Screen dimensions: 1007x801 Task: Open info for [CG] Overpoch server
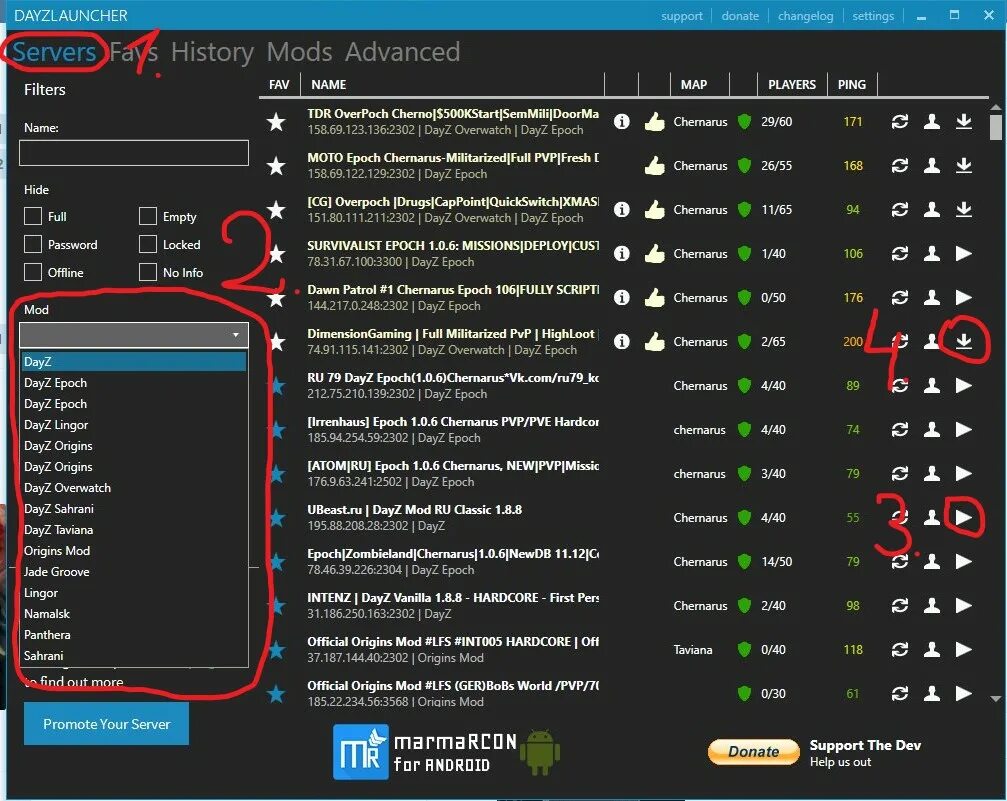tap(621, 209)
